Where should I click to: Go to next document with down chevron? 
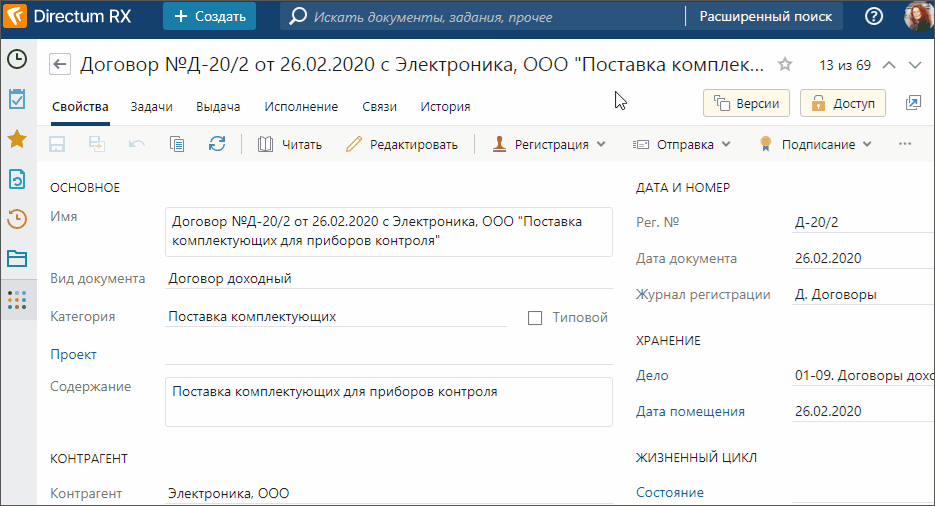pos(915,65)
